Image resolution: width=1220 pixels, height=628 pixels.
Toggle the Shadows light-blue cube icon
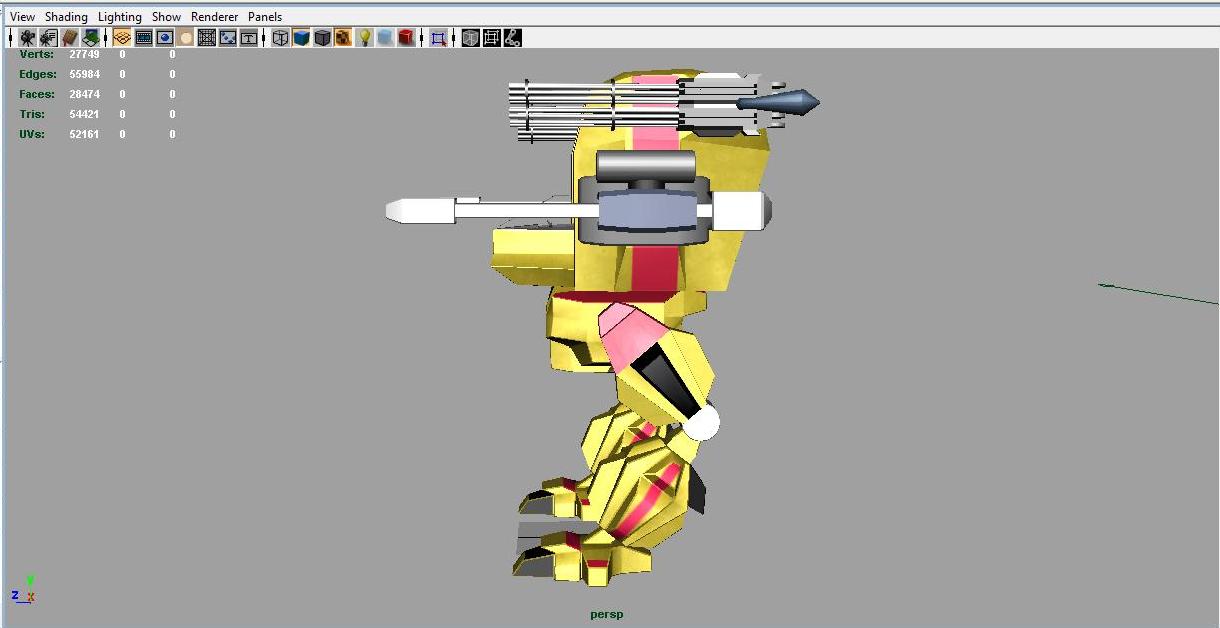(385, 38)
